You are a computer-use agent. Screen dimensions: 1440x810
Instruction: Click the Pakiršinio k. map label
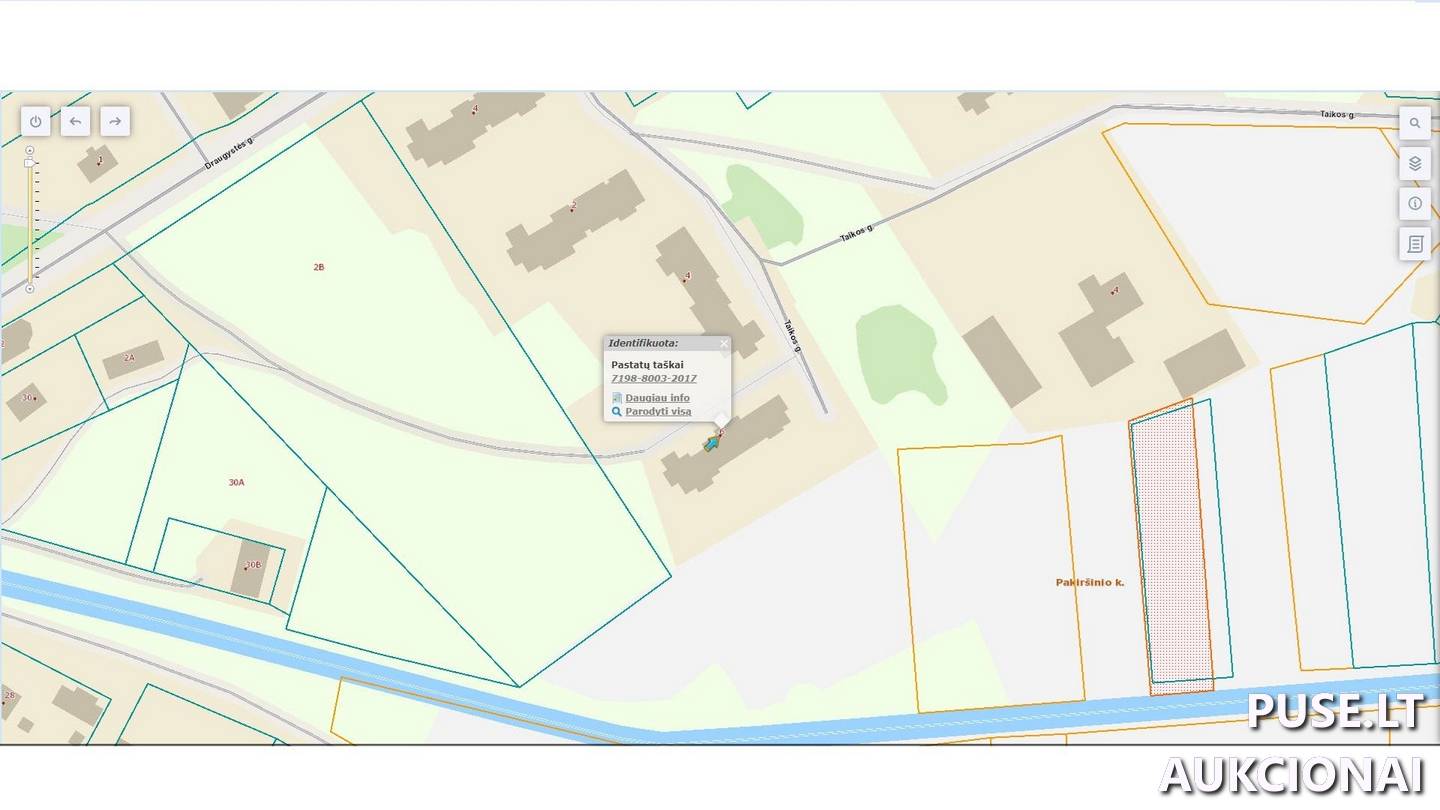[x=1090, y=582]
